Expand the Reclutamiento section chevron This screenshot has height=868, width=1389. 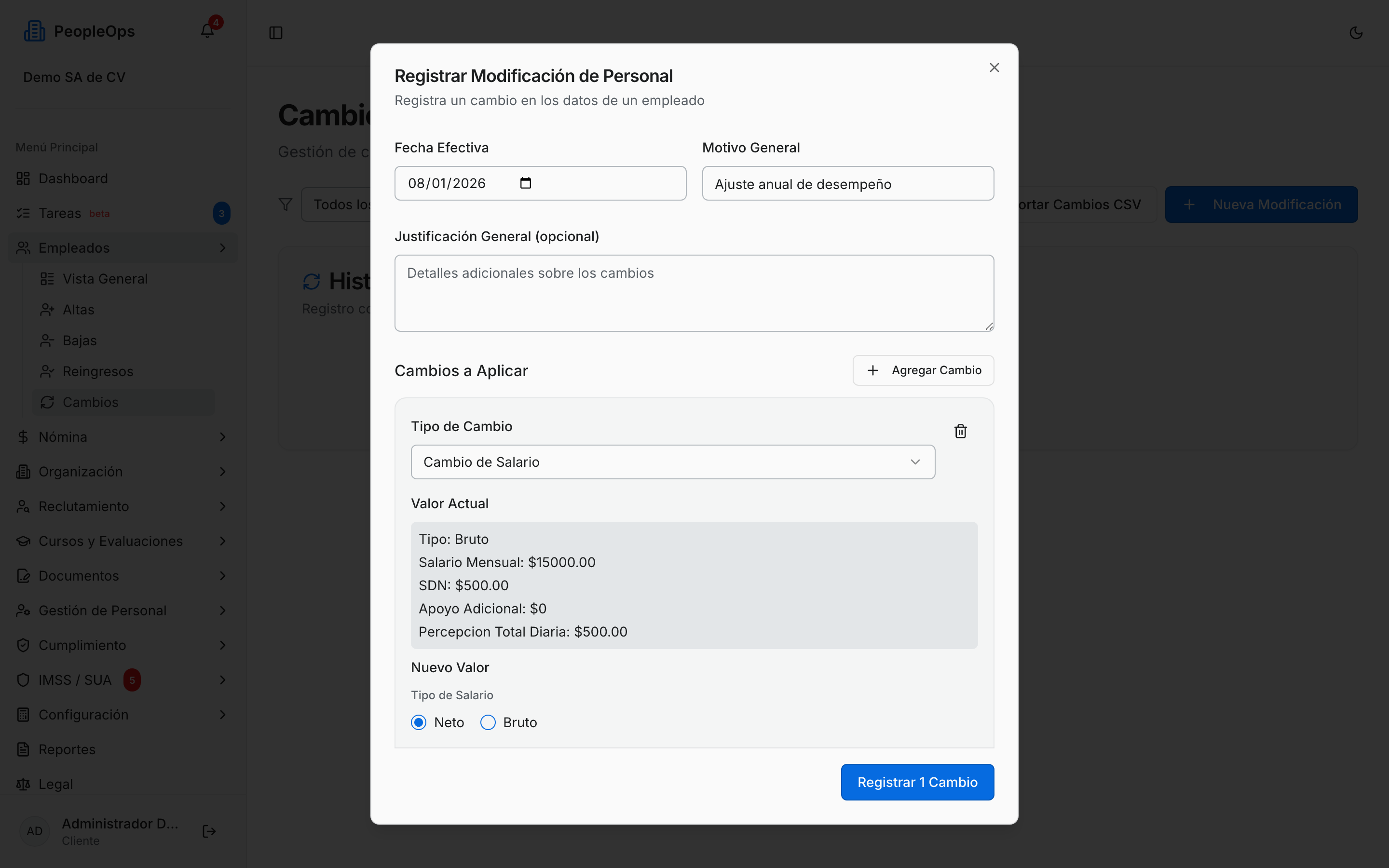point(223,506)
